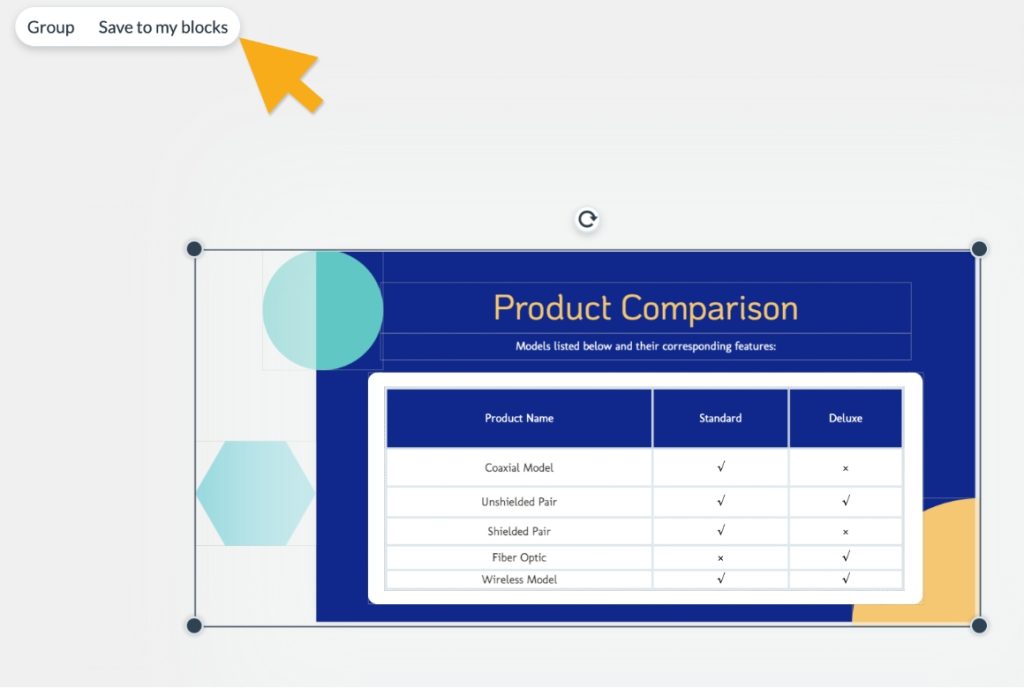Viewport: 1024px width, 689px height.
Task: Select the teal circle shape
Action: click(321, 310)
